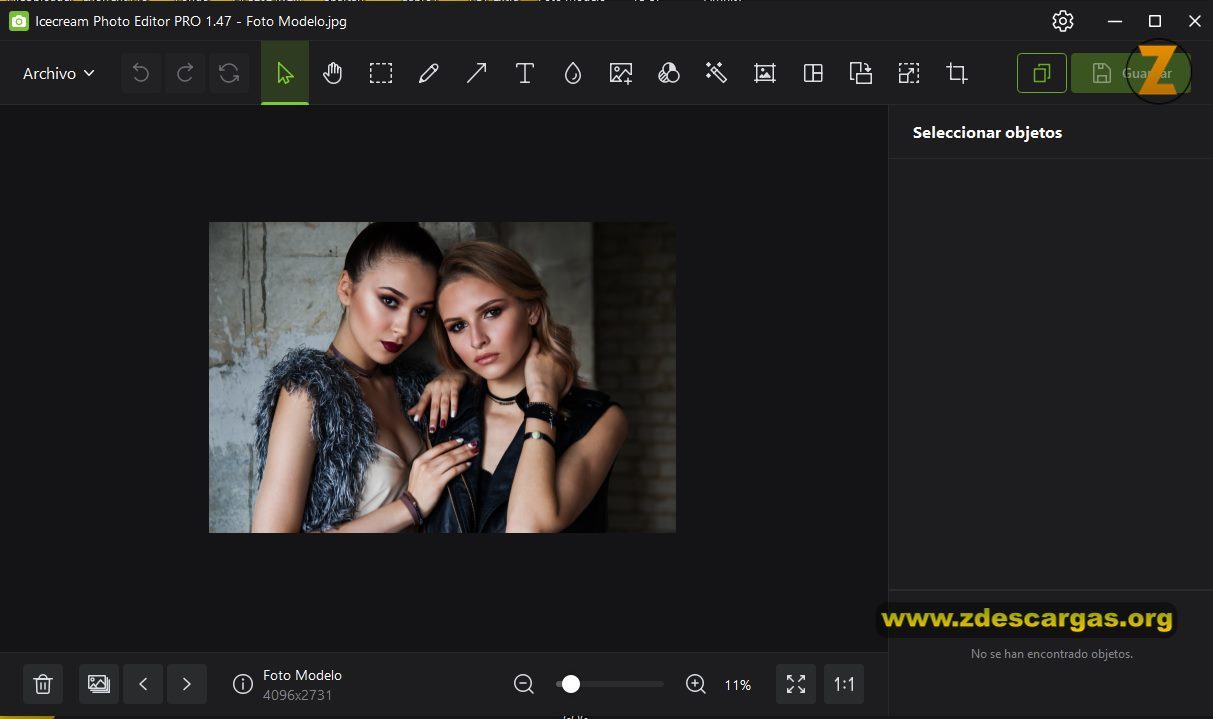
Task: Click the Guardar save button
Action: click(x=1130, y=73)
